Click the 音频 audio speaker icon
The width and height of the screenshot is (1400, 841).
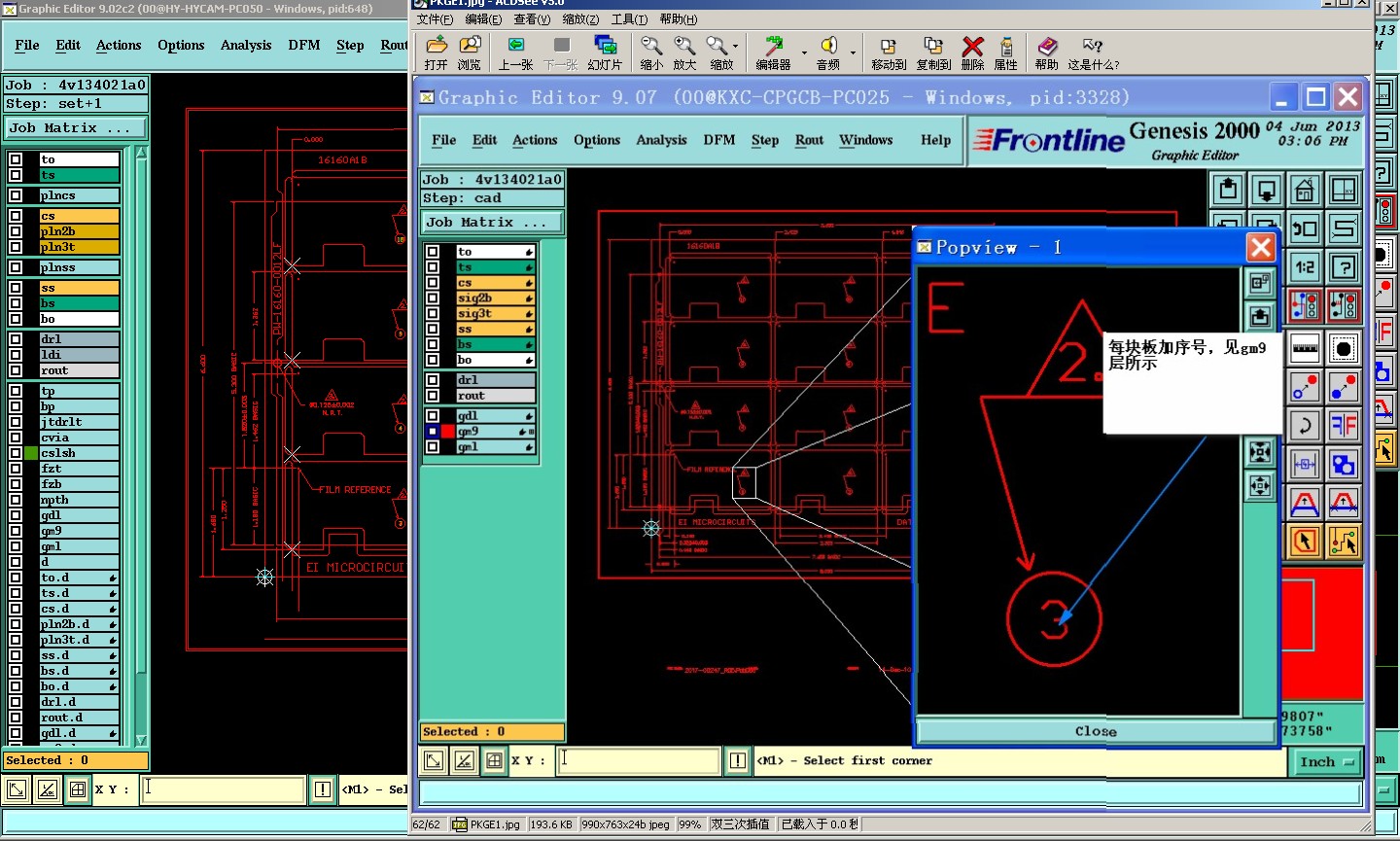pyautogui.click(x=828, y=52)
